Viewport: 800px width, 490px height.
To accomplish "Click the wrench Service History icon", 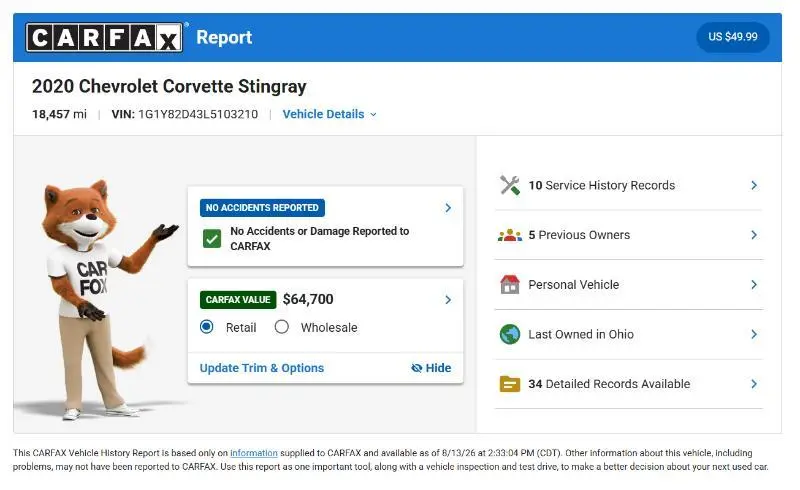I will click(510, 185).
